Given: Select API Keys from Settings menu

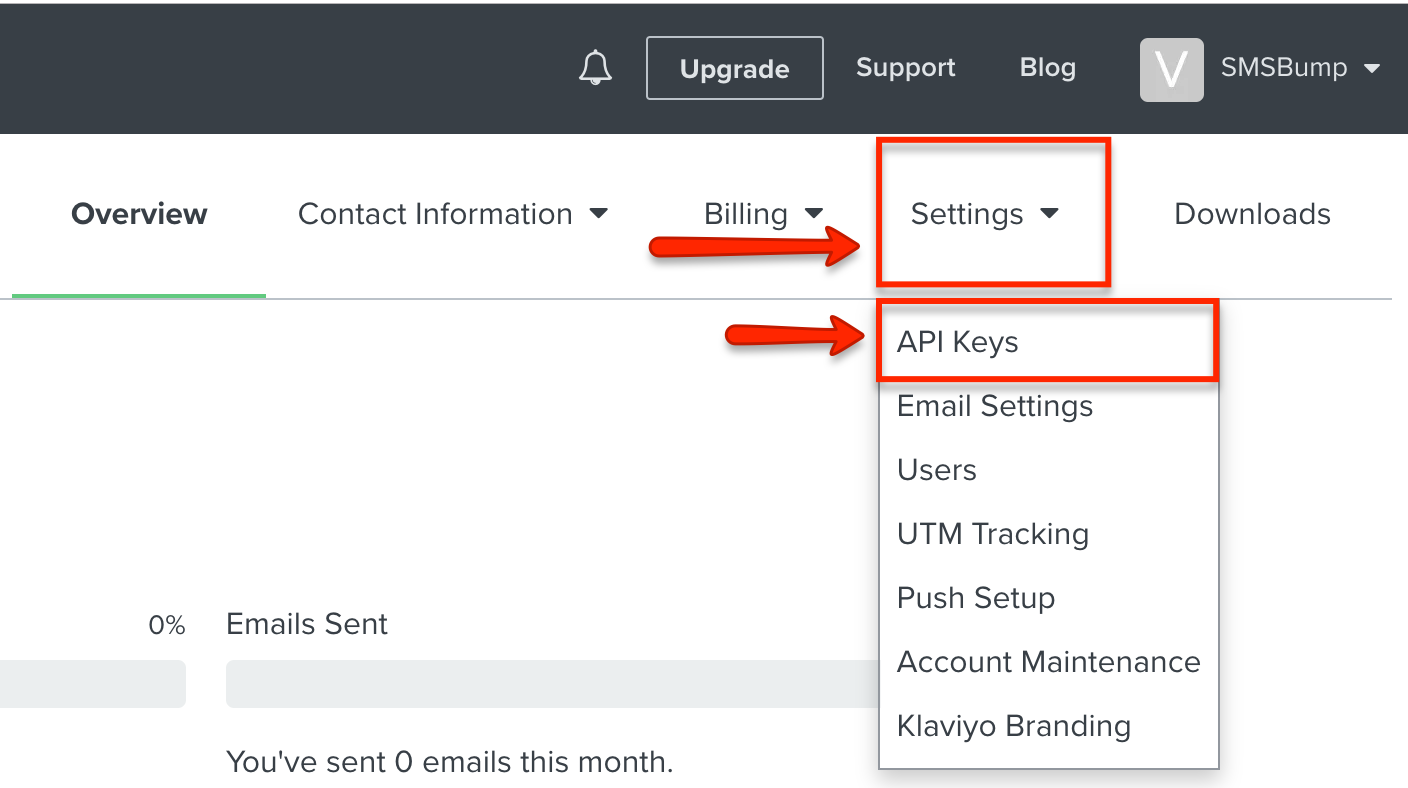Looking at the screenshot, I should click(x=1048, y=342).
